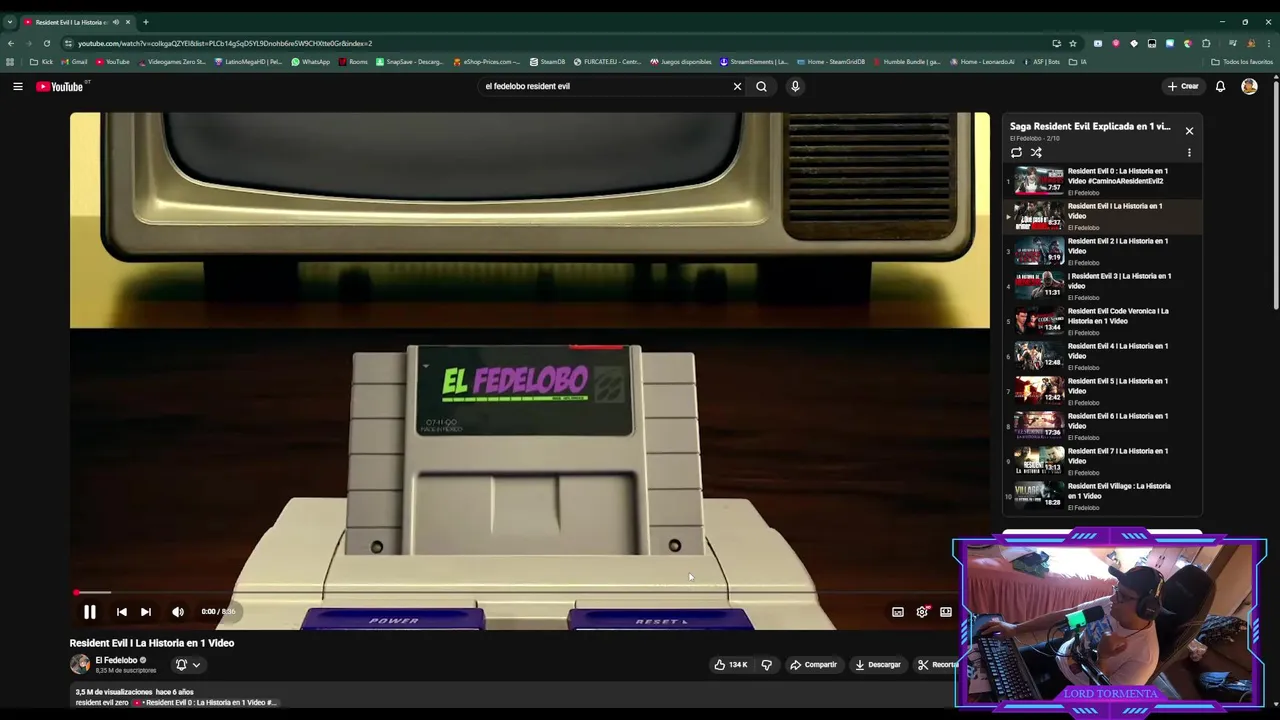Pause the video playback

[x=89, y=612]
